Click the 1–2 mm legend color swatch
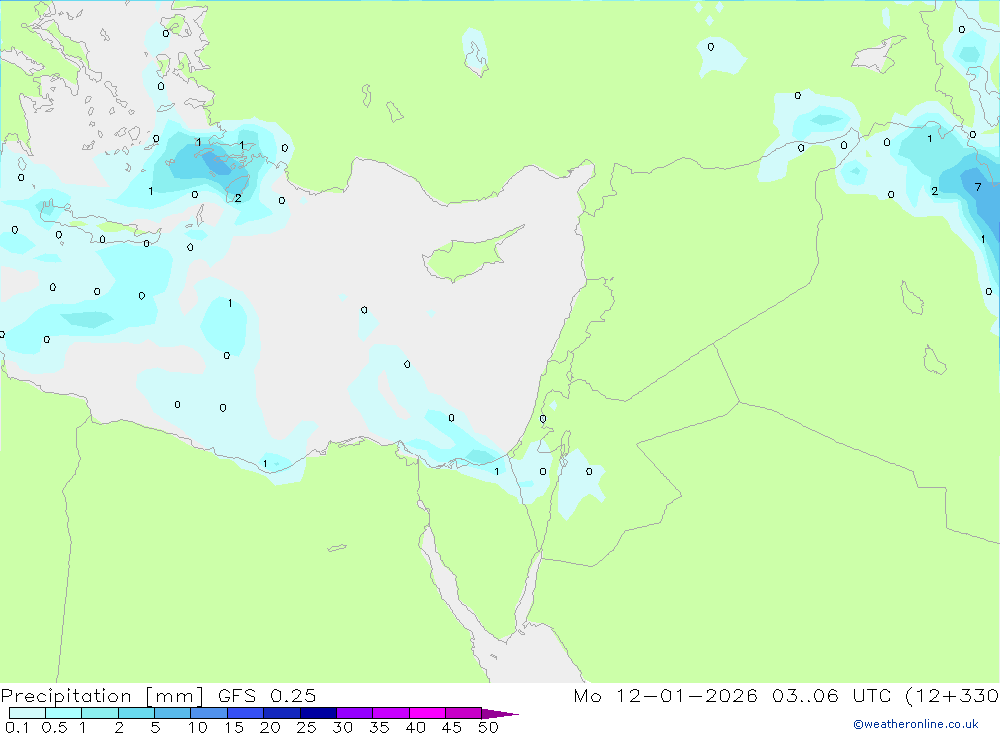The width and height of the screenshot is (1000, 733). 100,713
